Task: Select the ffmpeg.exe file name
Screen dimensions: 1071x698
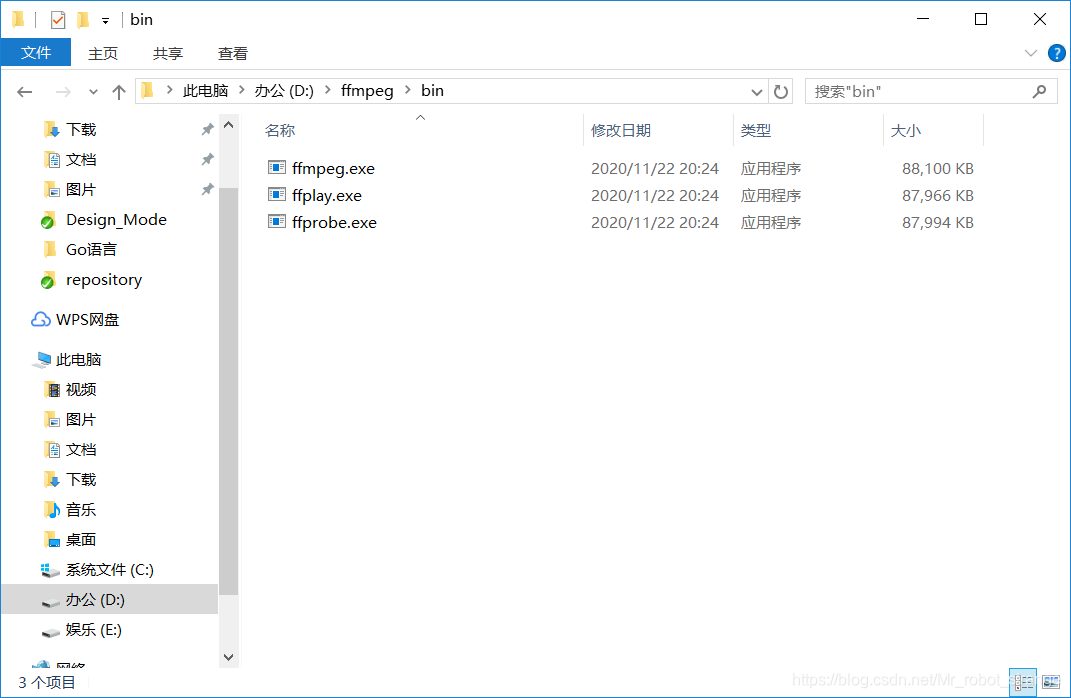Action: (x=333, y=169)
